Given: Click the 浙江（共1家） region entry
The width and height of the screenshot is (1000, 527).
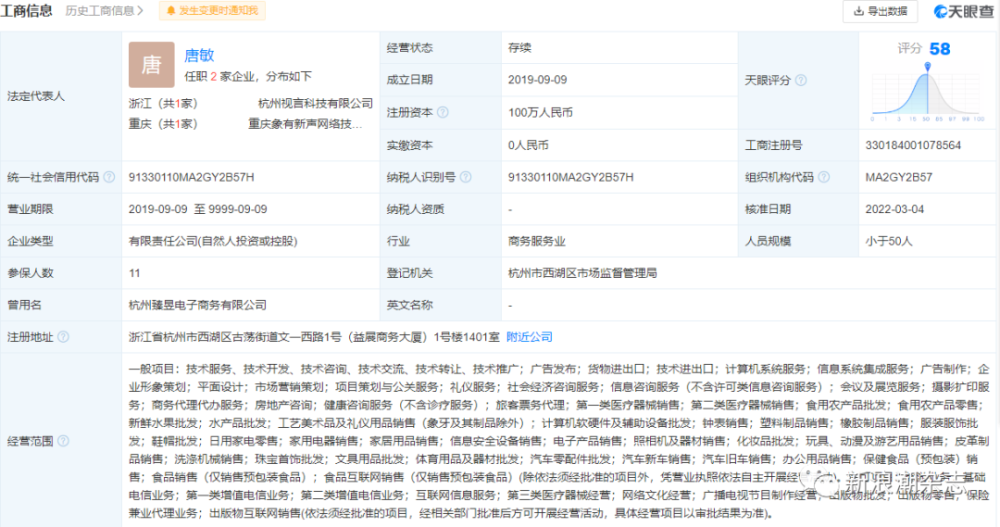Looking at the screenshot, I should pyautogui.click(x=163, y=103).
